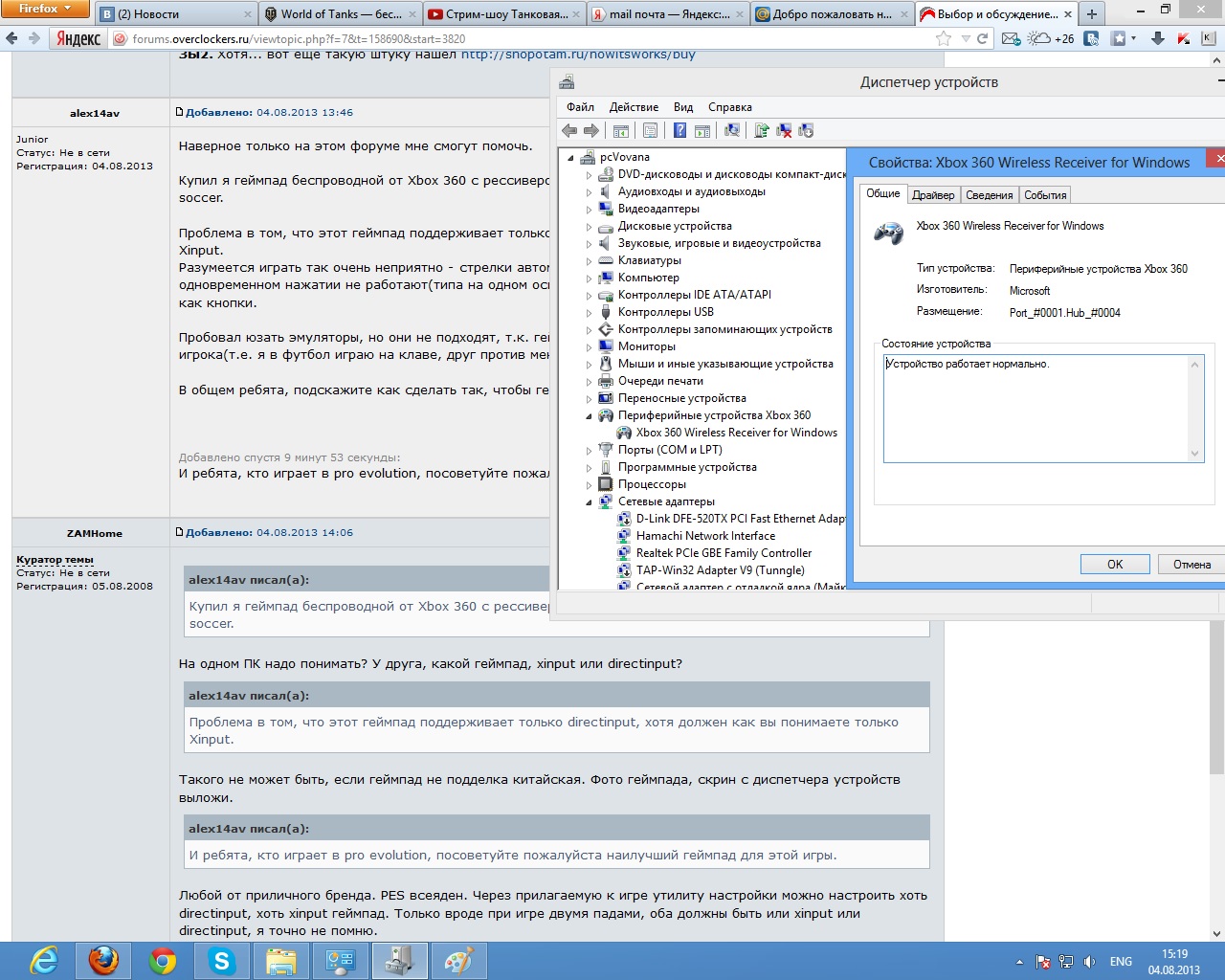Click the Google Chrome taskbar icon
1225x980 pixels.
pyautogui.click(x=163, y=960)
